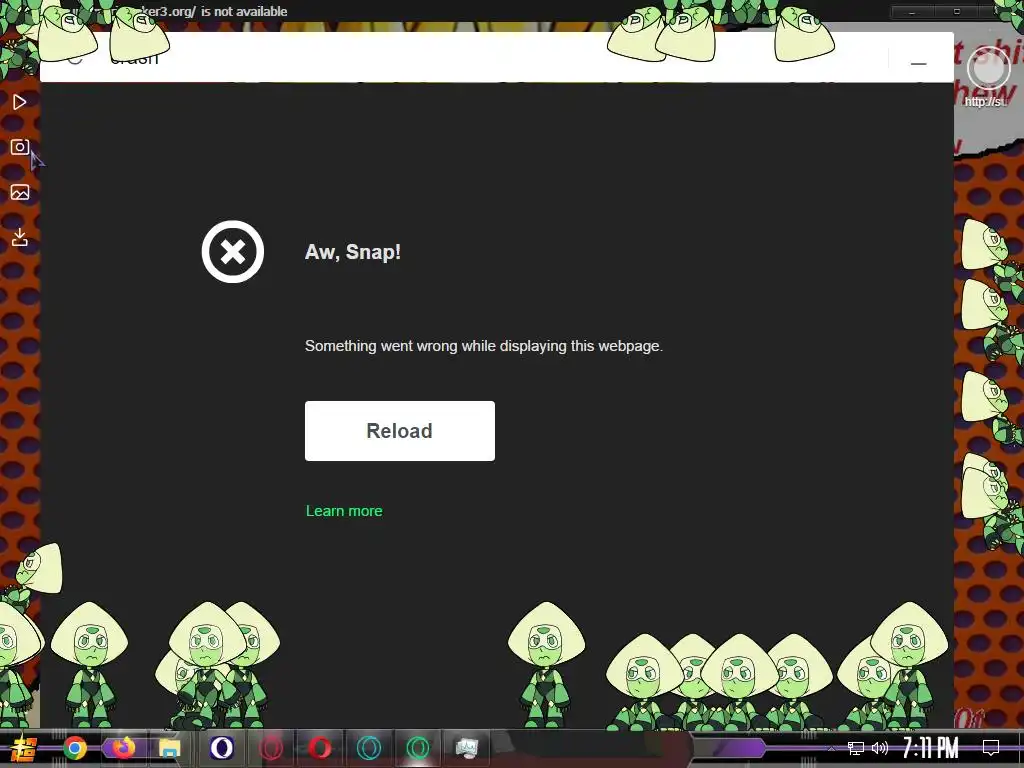
Task: Click the snapshot camera sidebar icon
Action: click(x=20, y=147)
